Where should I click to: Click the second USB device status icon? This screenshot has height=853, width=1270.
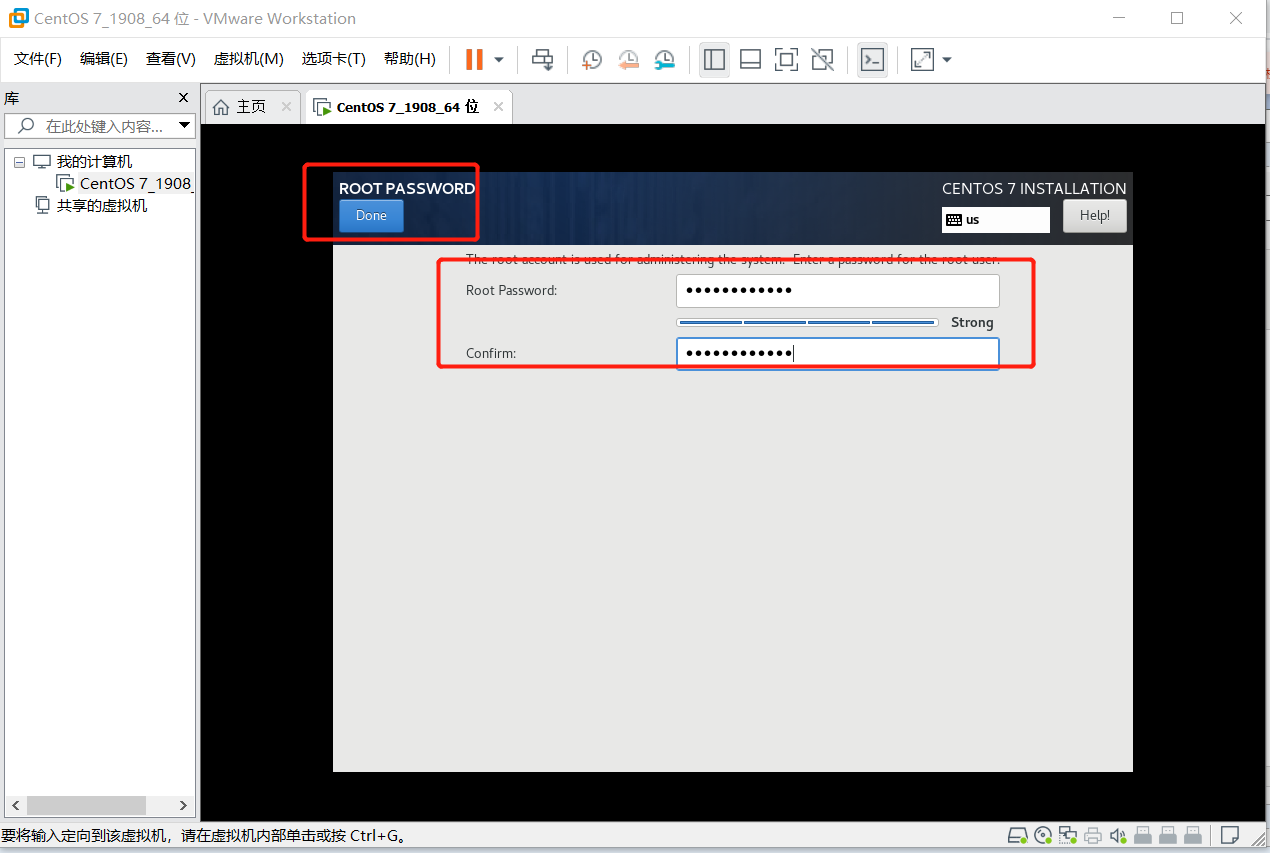(x=1168, y=835)
